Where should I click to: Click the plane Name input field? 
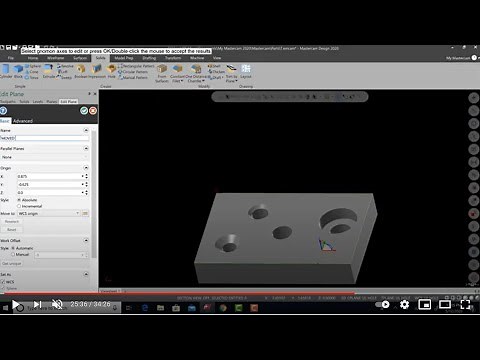point(45,138)
